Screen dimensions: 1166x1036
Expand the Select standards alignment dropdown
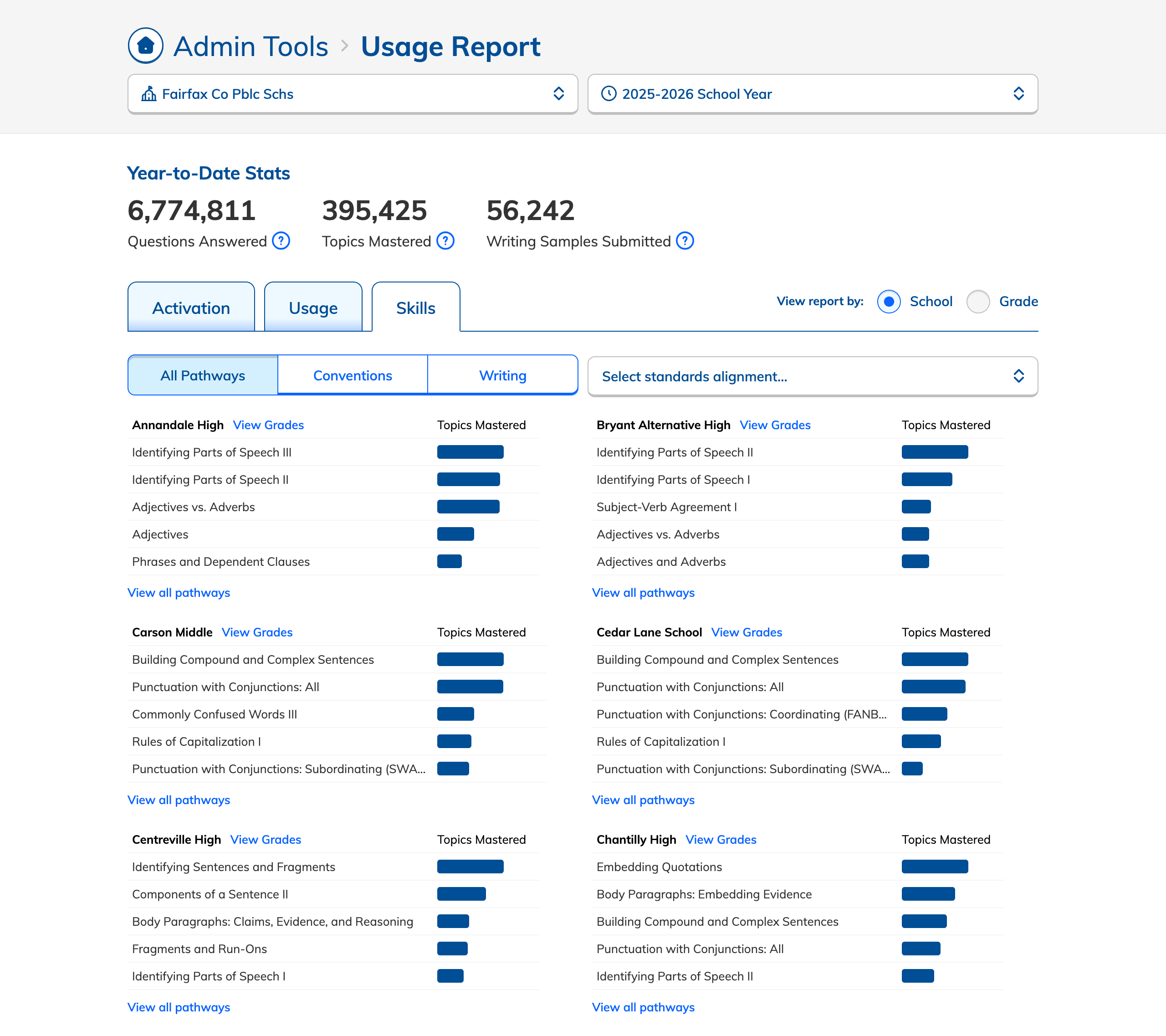pos(812,376)
